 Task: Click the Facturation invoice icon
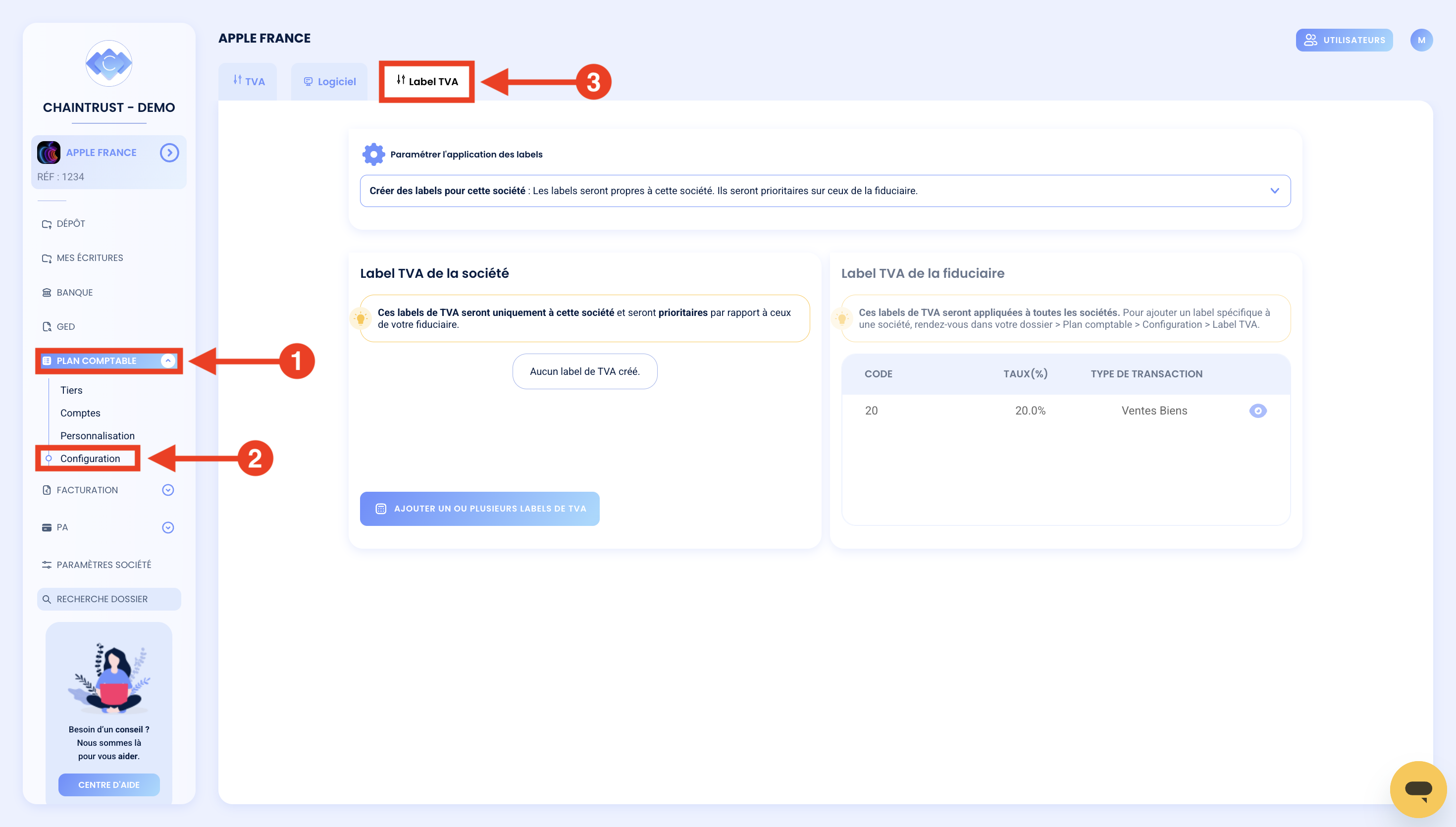tap(47, 490)
